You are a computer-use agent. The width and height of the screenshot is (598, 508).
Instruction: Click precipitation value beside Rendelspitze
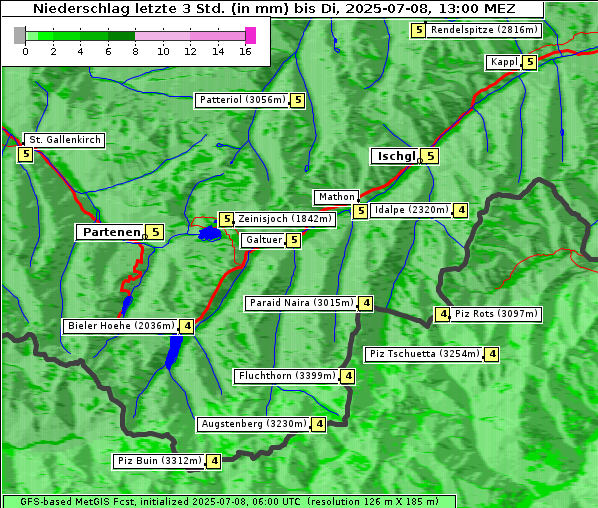418,31
